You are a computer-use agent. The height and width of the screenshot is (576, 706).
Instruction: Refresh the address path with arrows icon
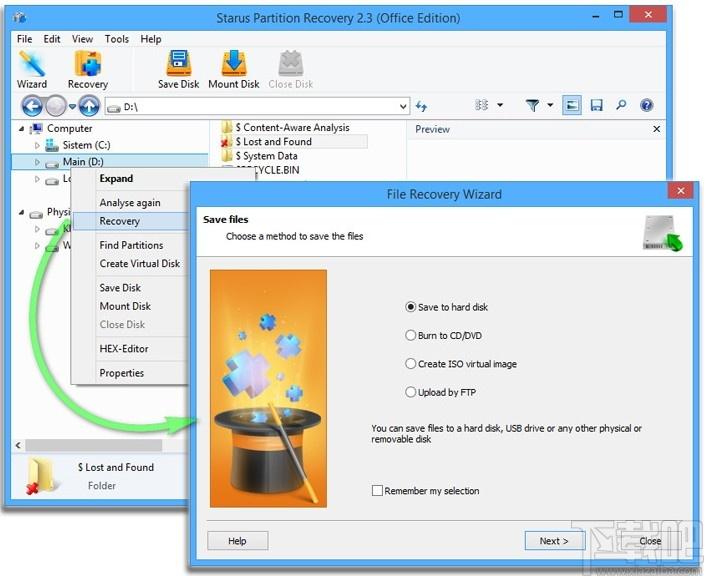point(421,106)
